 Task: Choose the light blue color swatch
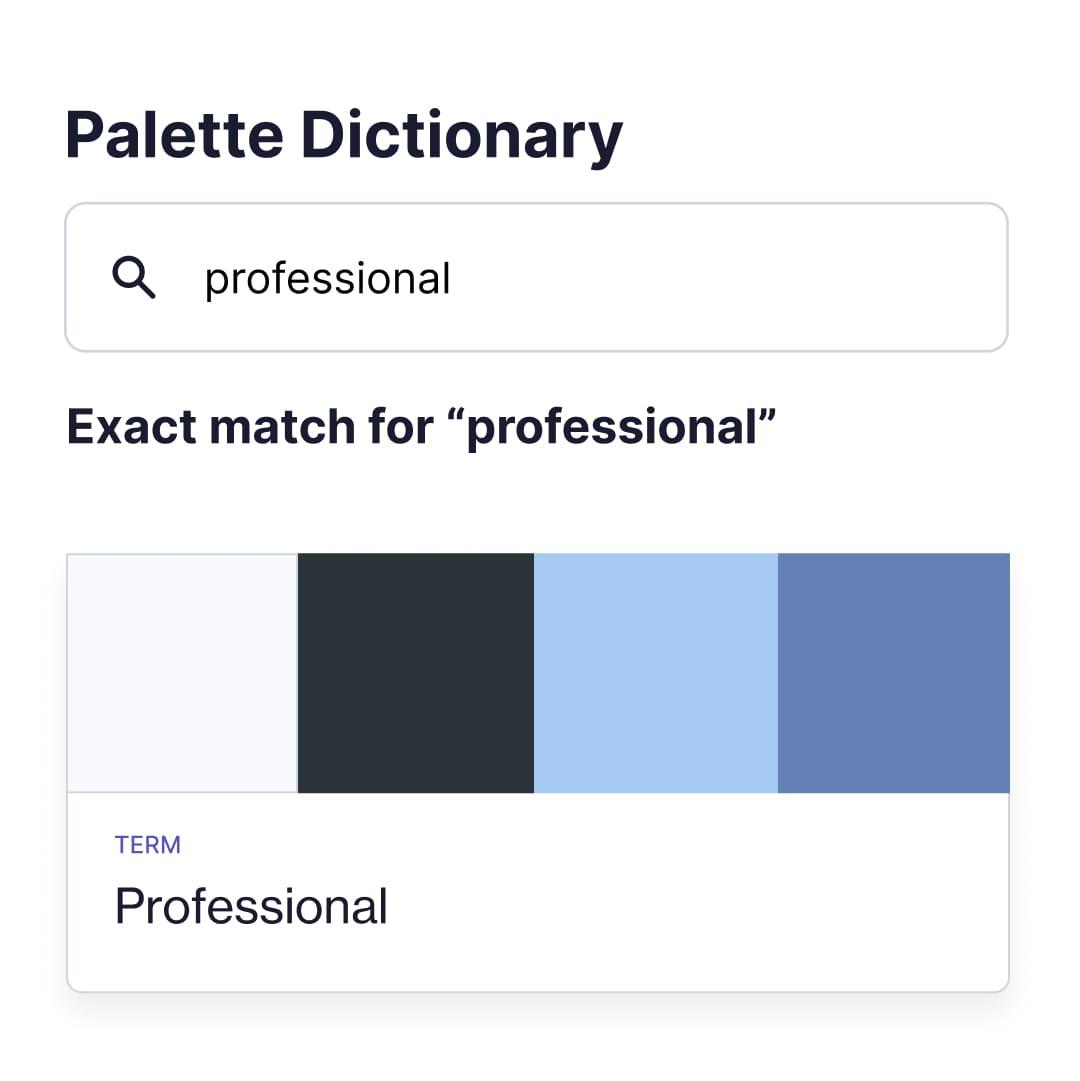point(656,672)
